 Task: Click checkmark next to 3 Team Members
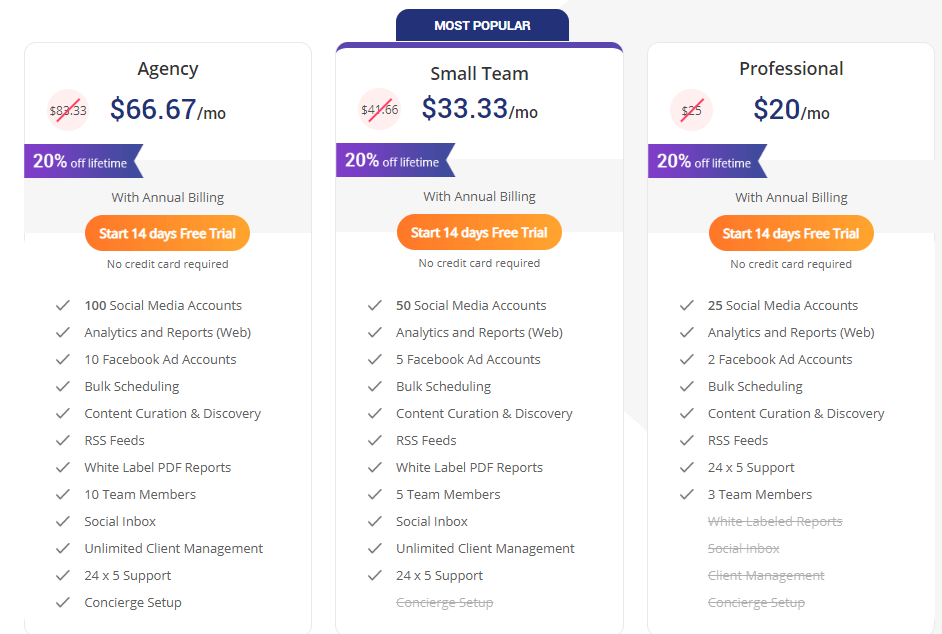(686, 495)
